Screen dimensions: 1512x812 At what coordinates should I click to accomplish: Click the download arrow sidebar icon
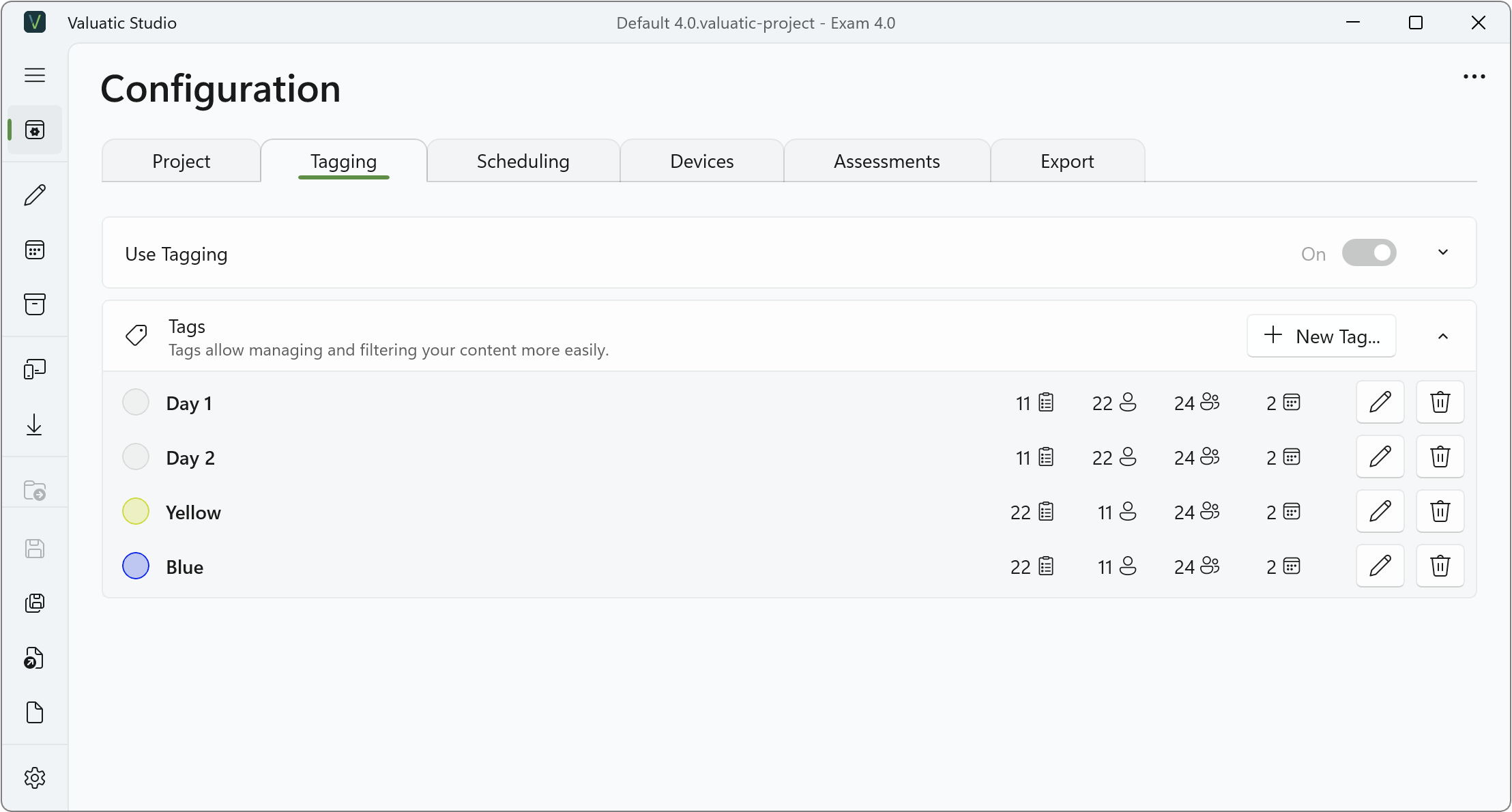pos(35,424)
